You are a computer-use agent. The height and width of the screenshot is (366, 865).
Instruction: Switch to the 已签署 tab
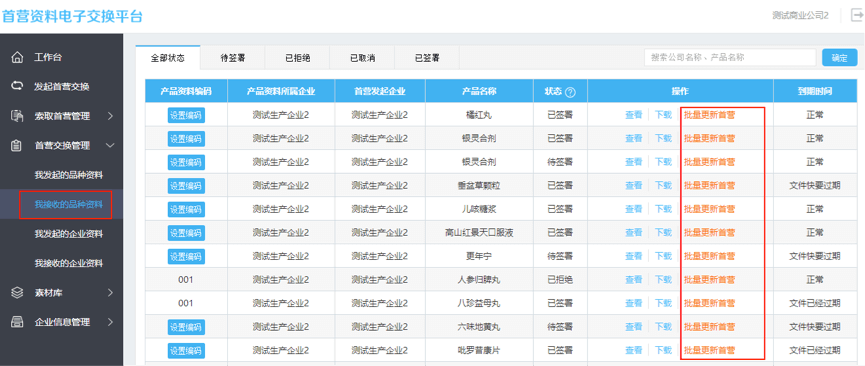tap(427, 58)
